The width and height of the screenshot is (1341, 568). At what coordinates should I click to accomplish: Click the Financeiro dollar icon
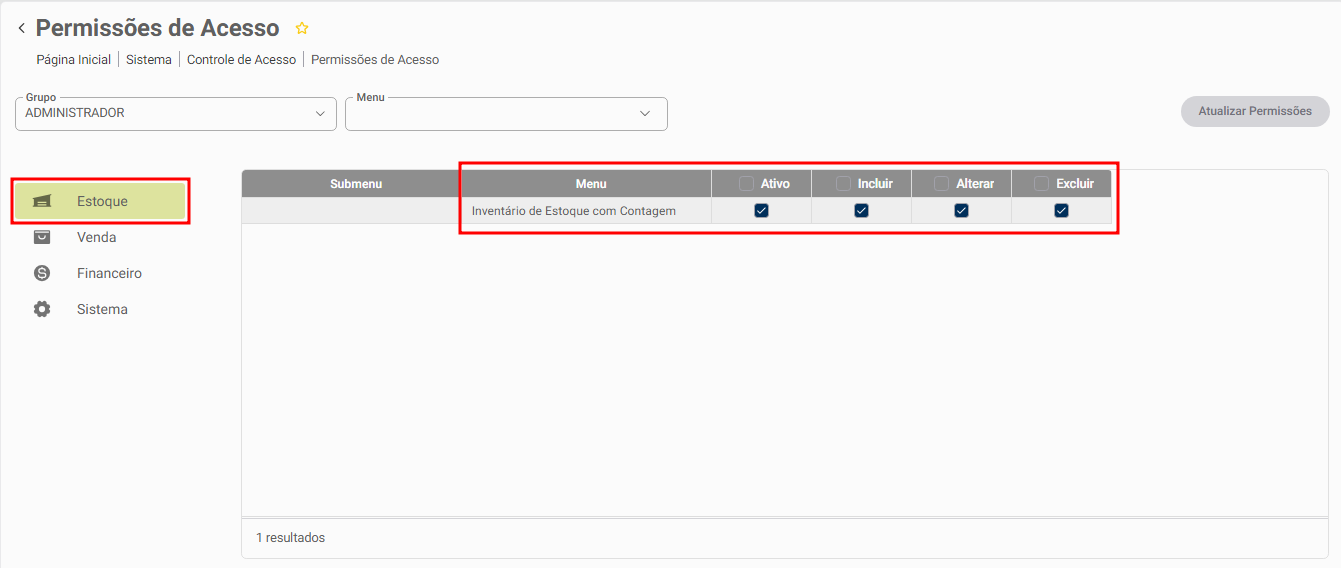point(41,273)
